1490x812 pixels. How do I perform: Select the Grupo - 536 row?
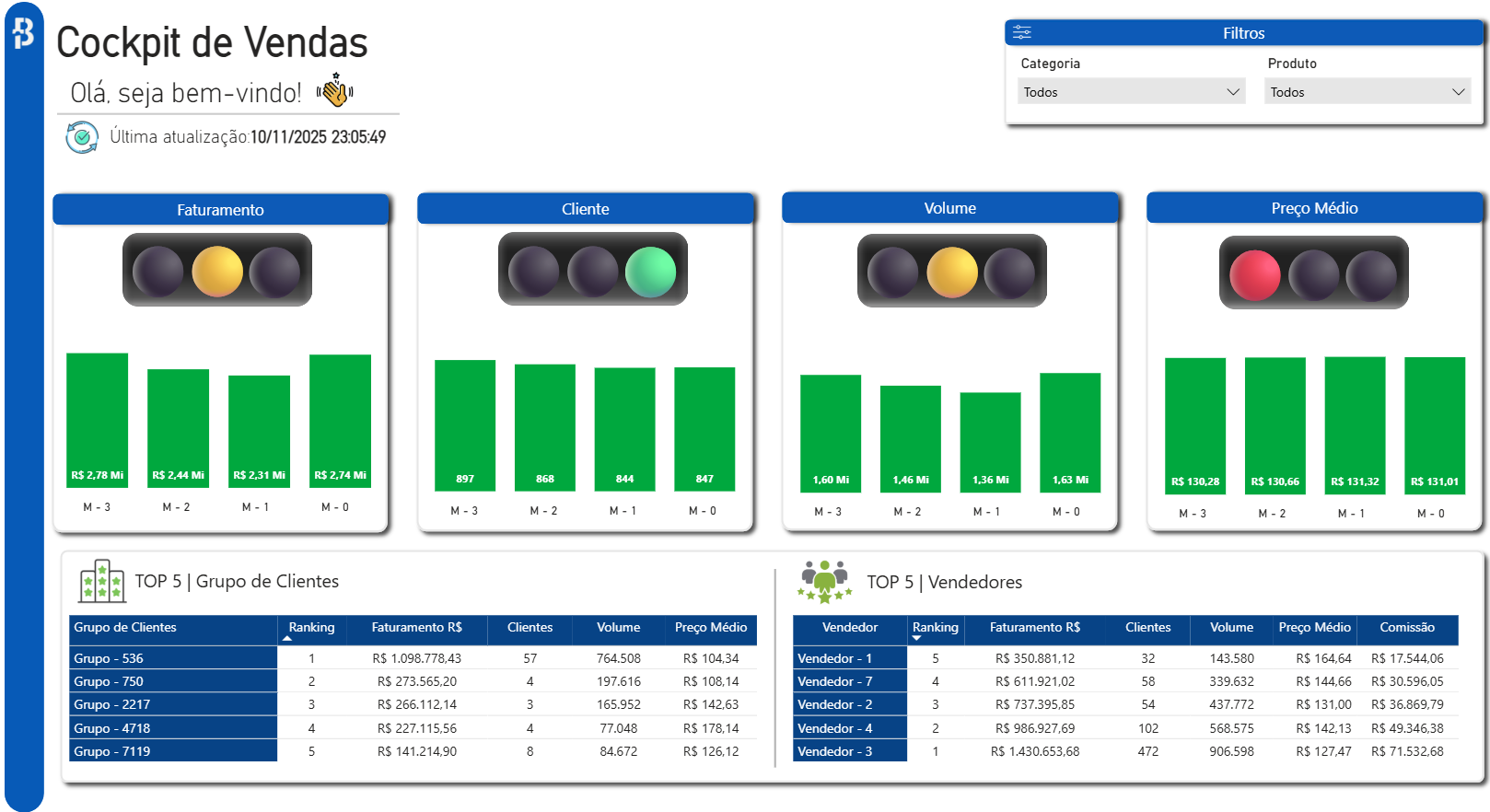(x=173, y=658)
